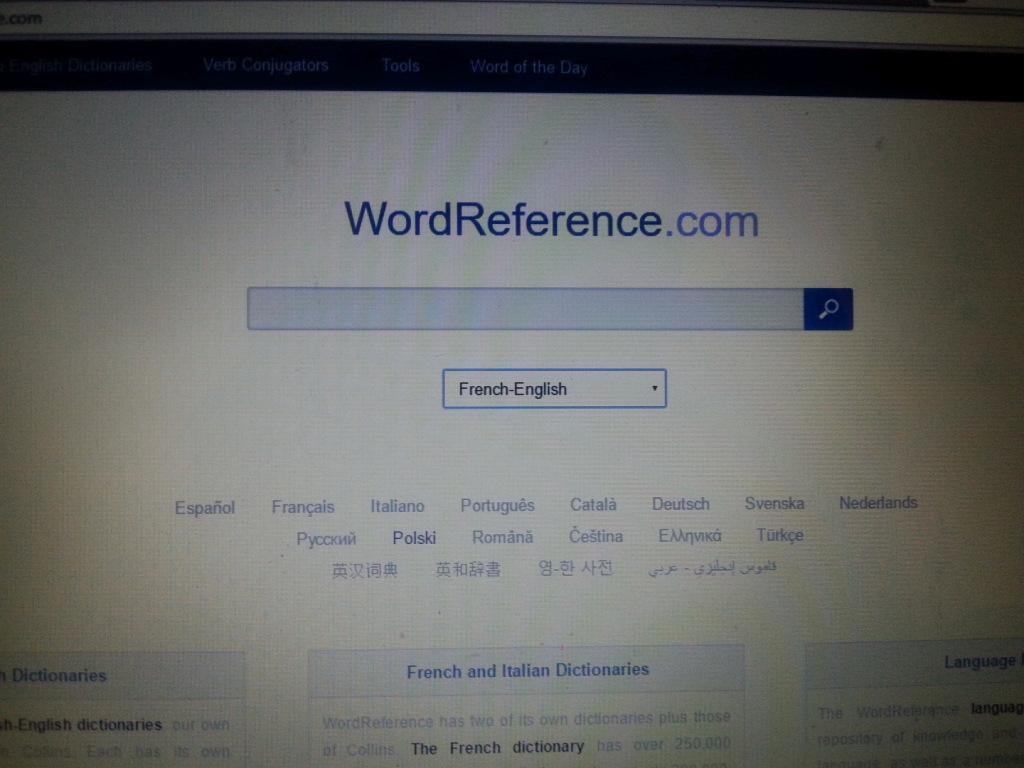Switch site language to Español
The image size is (1024, 768).
pos(205,508)
